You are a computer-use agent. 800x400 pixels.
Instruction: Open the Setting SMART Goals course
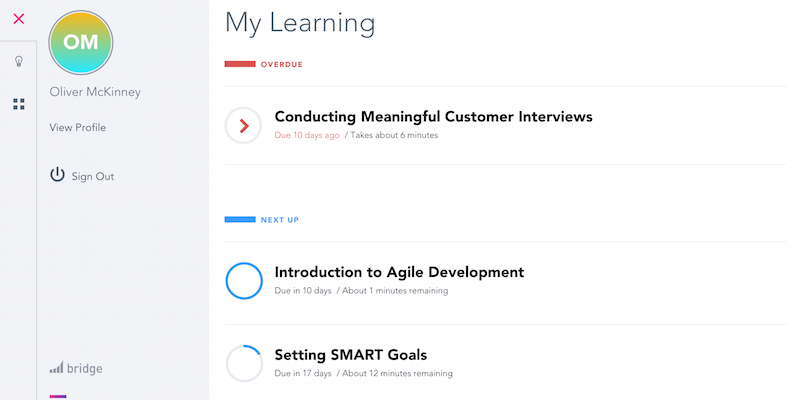pos(351,355)
